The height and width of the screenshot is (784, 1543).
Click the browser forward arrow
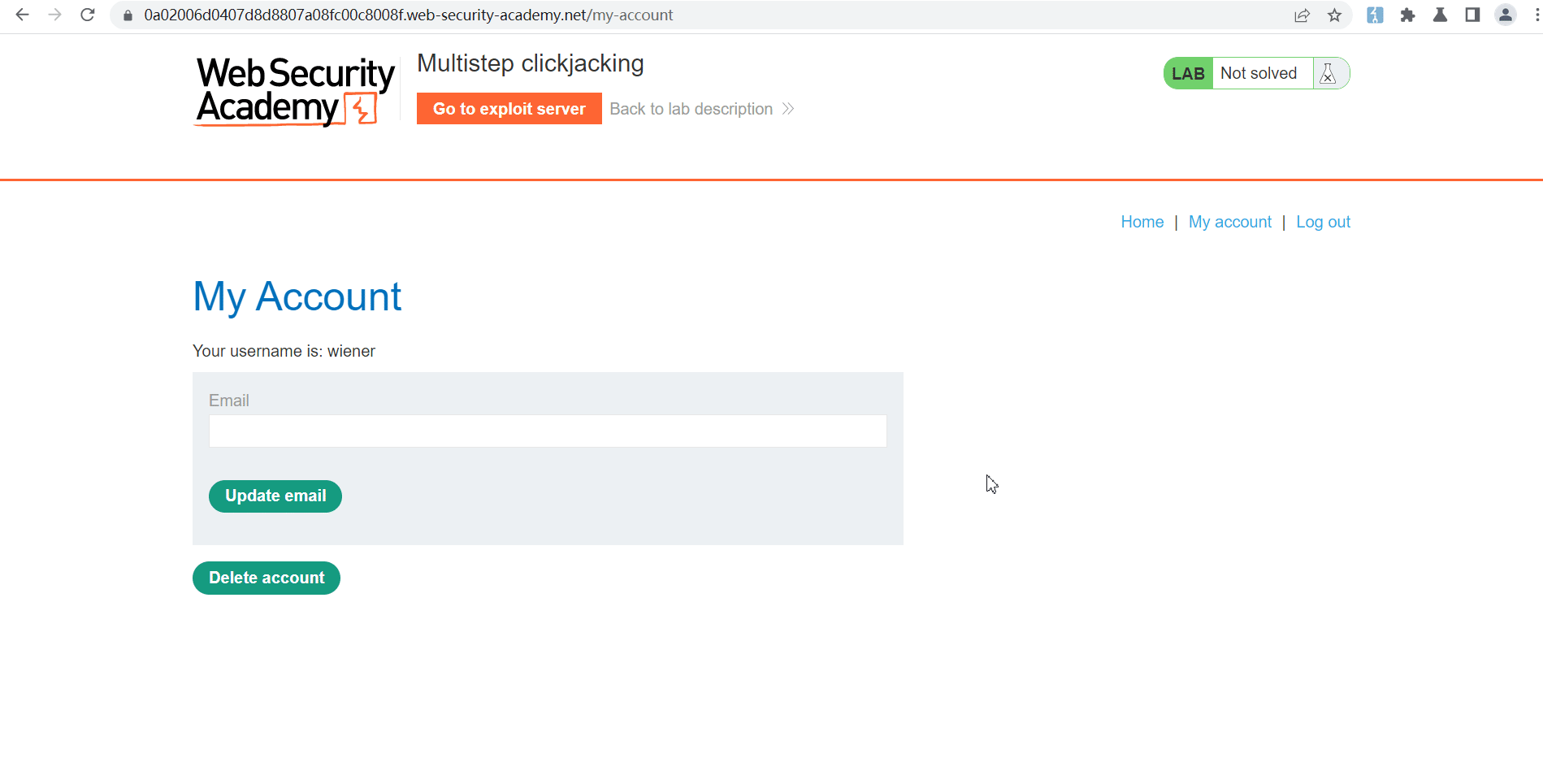[55, 15]
